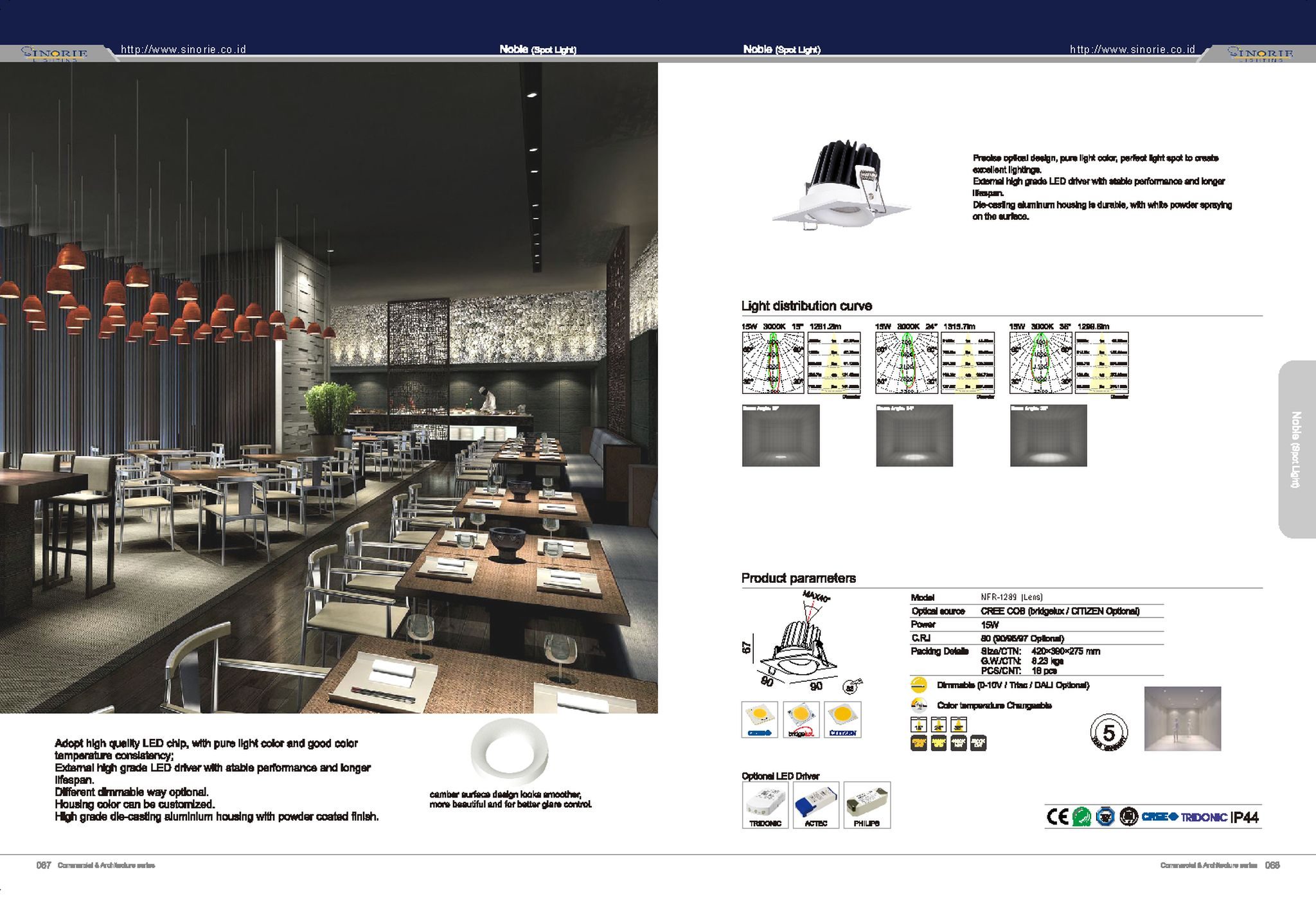
Task: Open the right page sinorie.co.id URL
Action: [1132, 49]
